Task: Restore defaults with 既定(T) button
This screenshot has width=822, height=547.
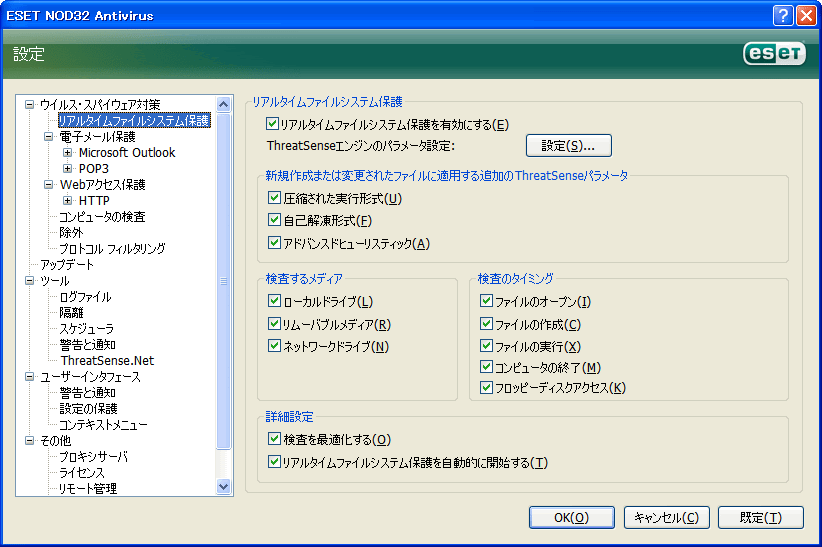Action: (761, 518)
